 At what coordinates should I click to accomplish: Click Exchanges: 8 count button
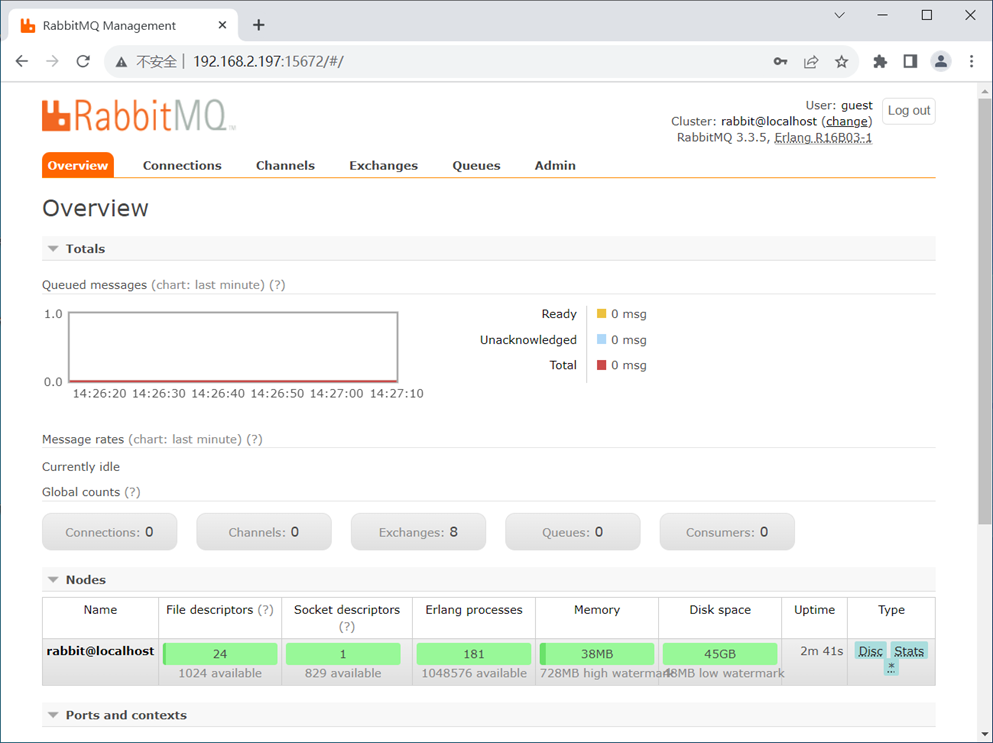[419, 532]
